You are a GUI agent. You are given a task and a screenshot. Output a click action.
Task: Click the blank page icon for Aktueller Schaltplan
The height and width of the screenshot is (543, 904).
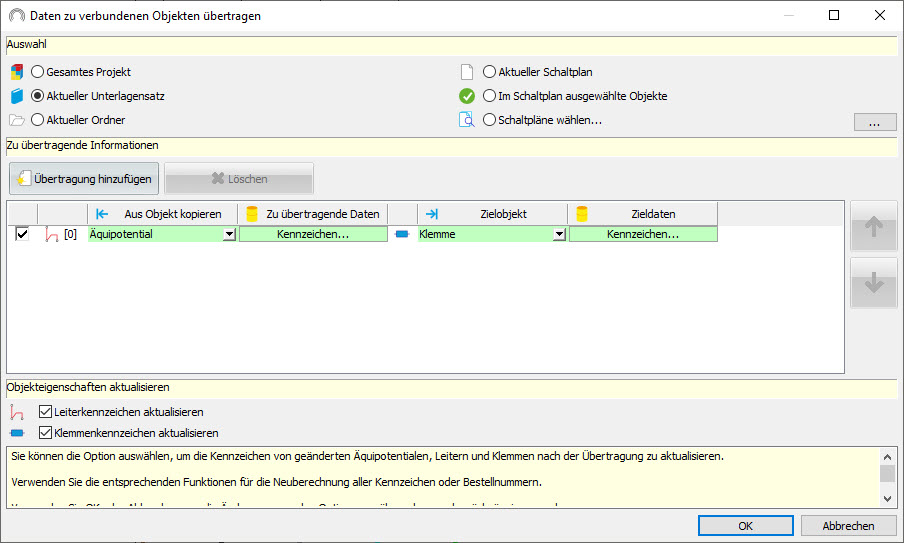pos(466,72)
